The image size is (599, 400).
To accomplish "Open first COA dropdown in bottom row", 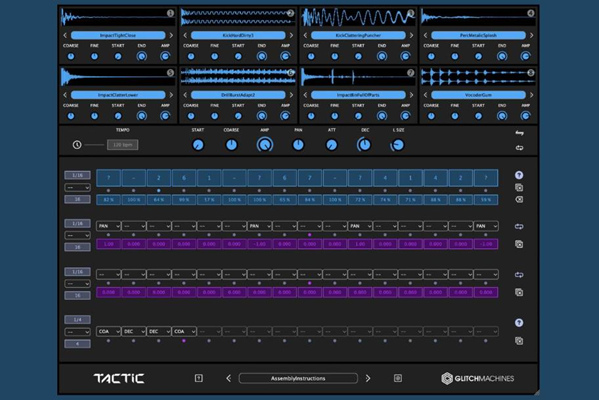I will pyautogui.click(x=108, y=331).
